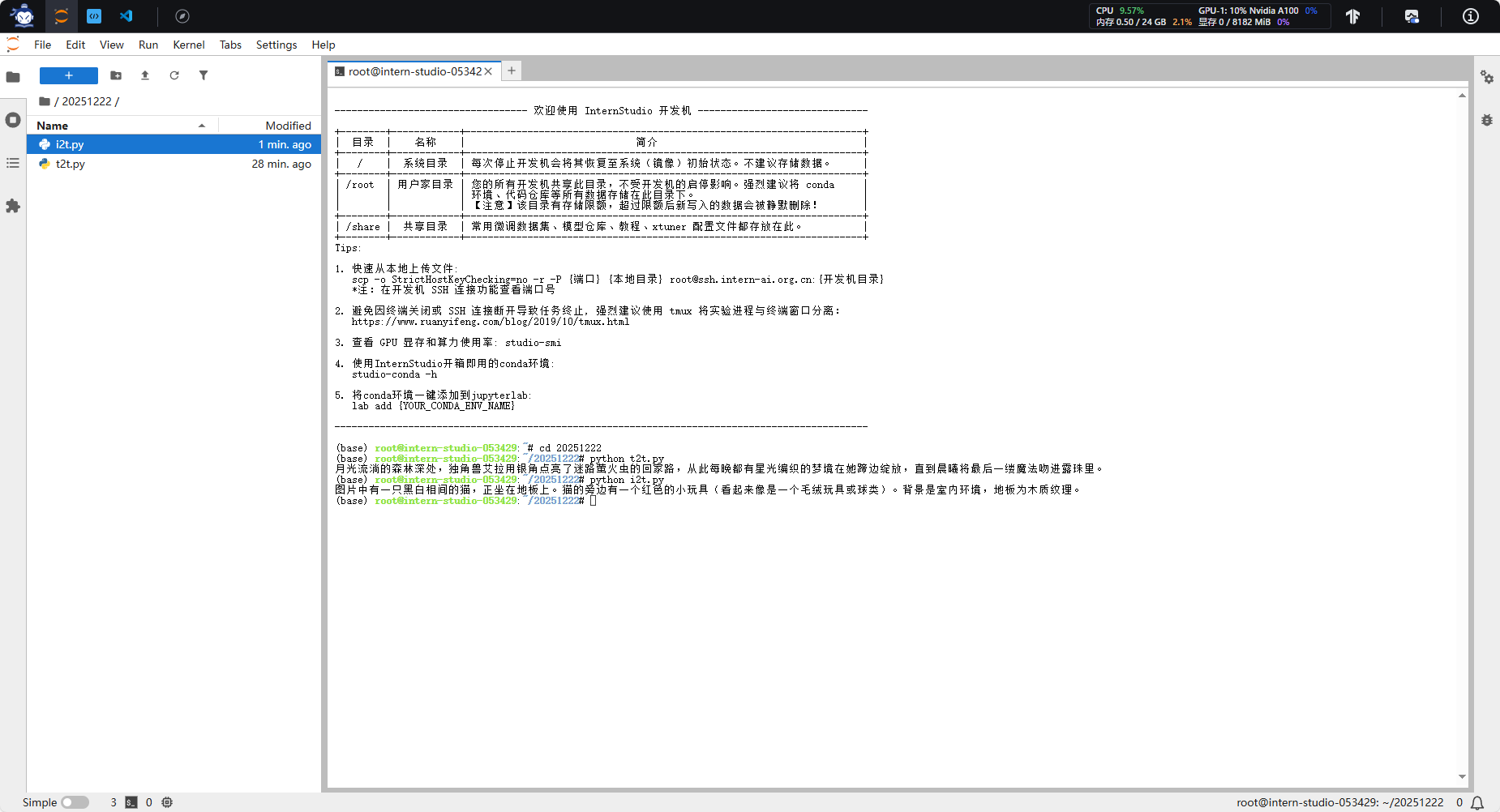The width and height of the screenshot is (1500, 812).
Task: Click the Upload Files icon
Action: [145, 75]
